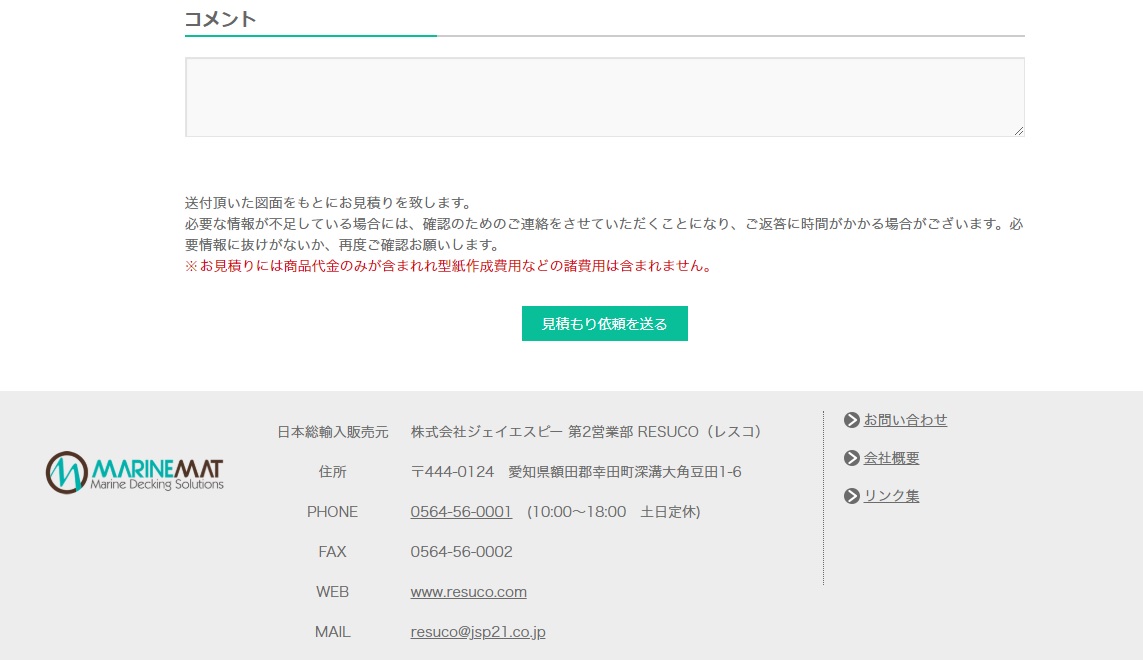Click the 〒444-0124 address text

tap(575, 472)
